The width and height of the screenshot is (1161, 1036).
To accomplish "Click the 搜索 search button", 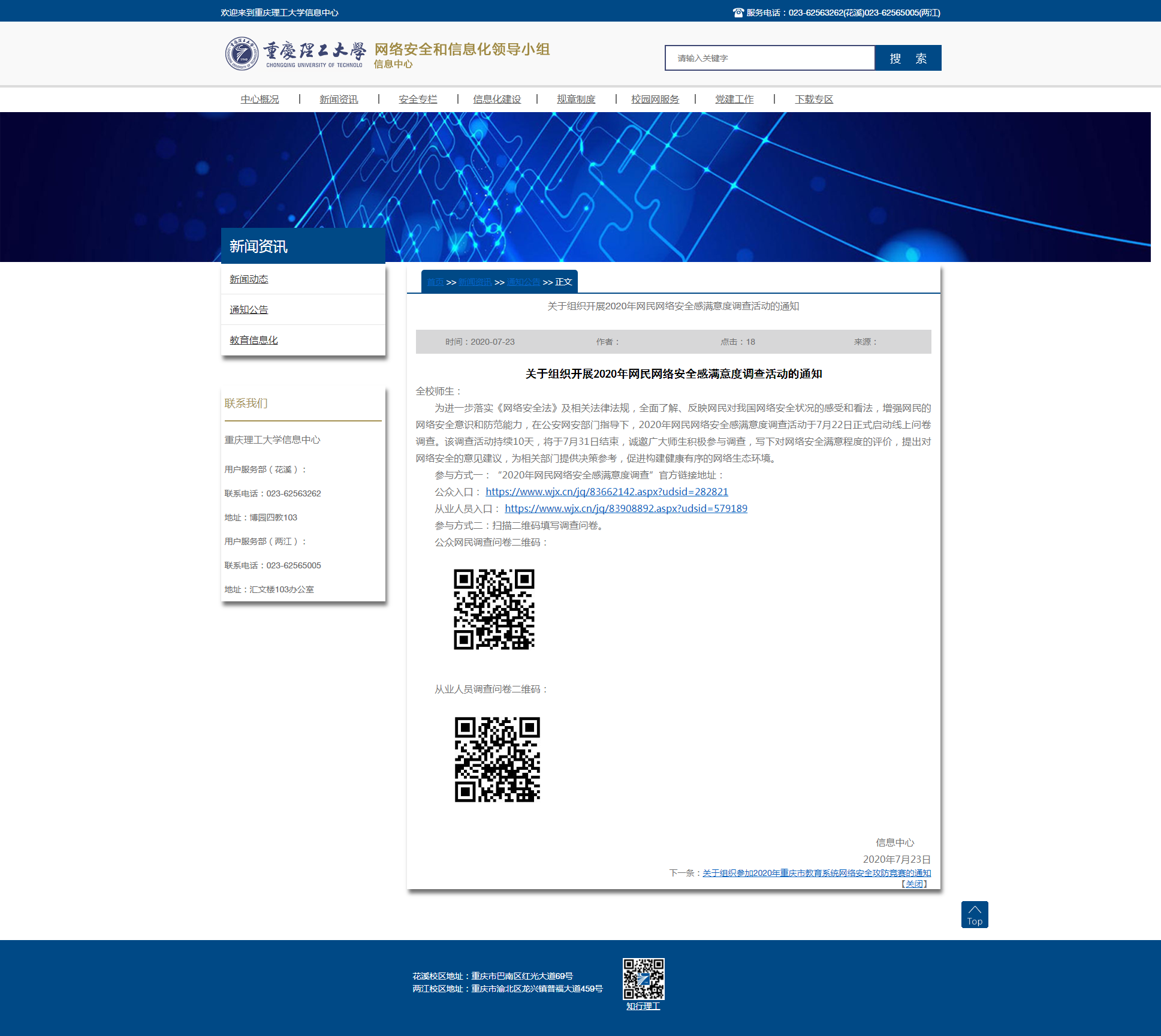I will point(908,58).
